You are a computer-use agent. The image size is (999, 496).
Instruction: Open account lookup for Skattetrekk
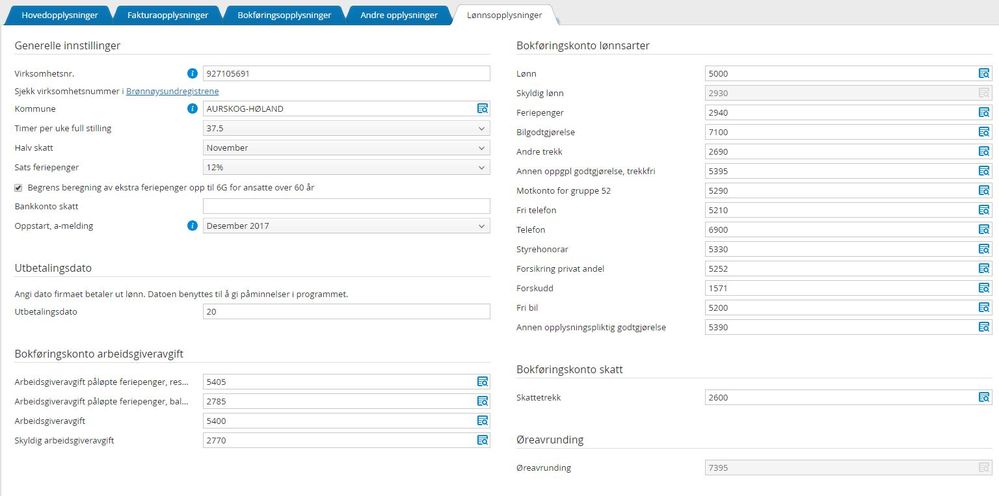point(984,397)
